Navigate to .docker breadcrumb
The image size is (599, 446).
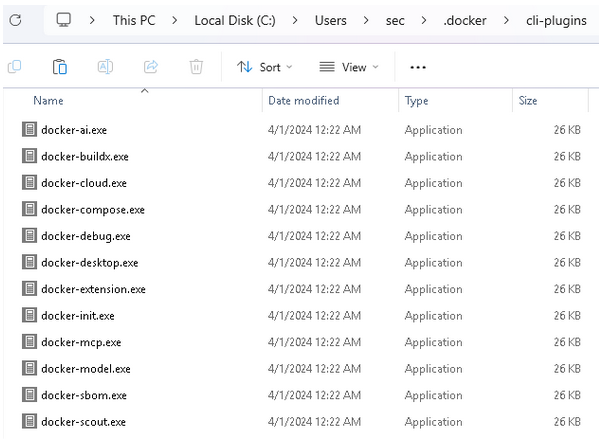point(465,20)
